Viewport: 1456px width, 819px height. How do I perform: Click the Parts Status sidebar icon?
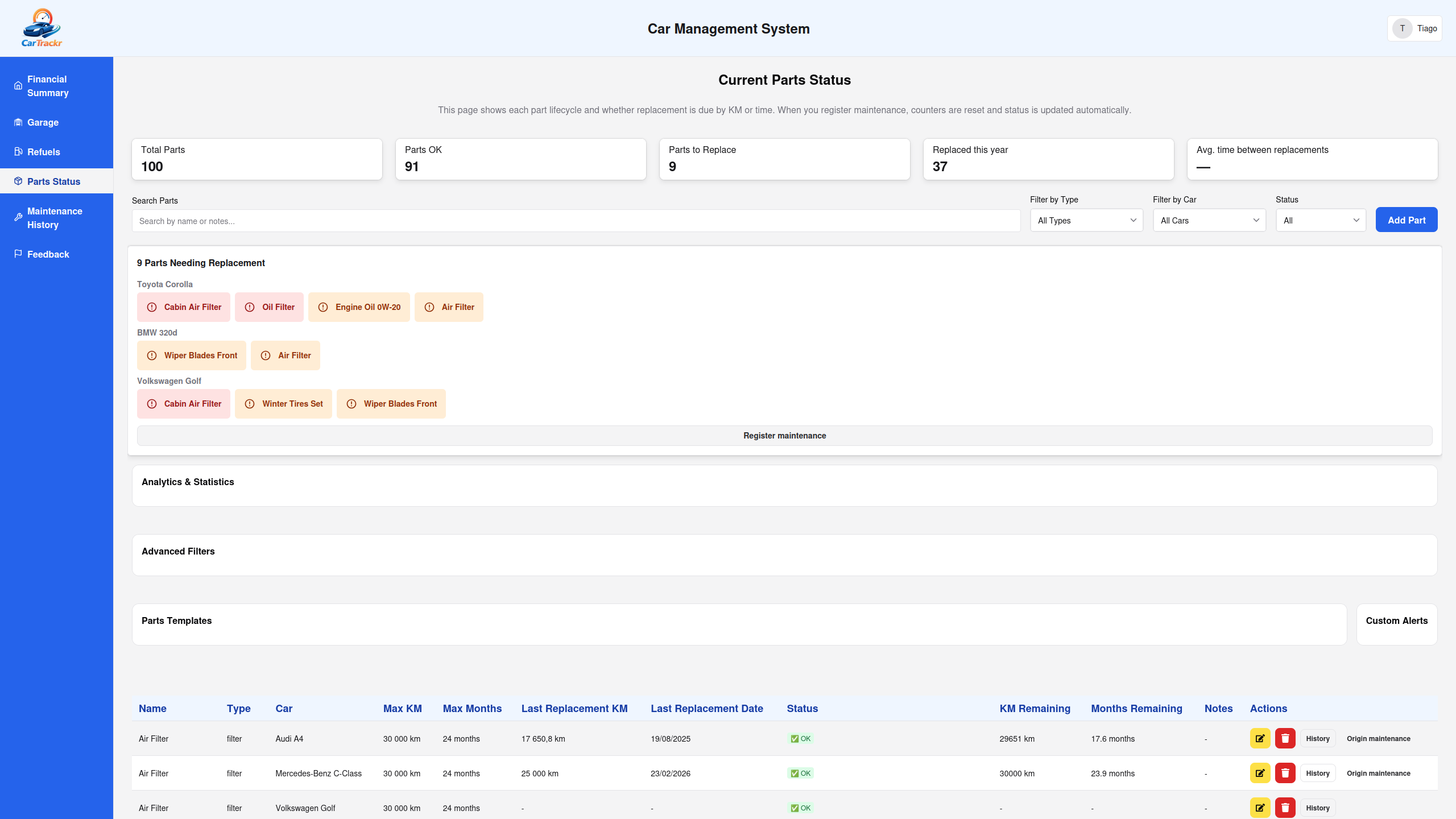coord(18,181)
